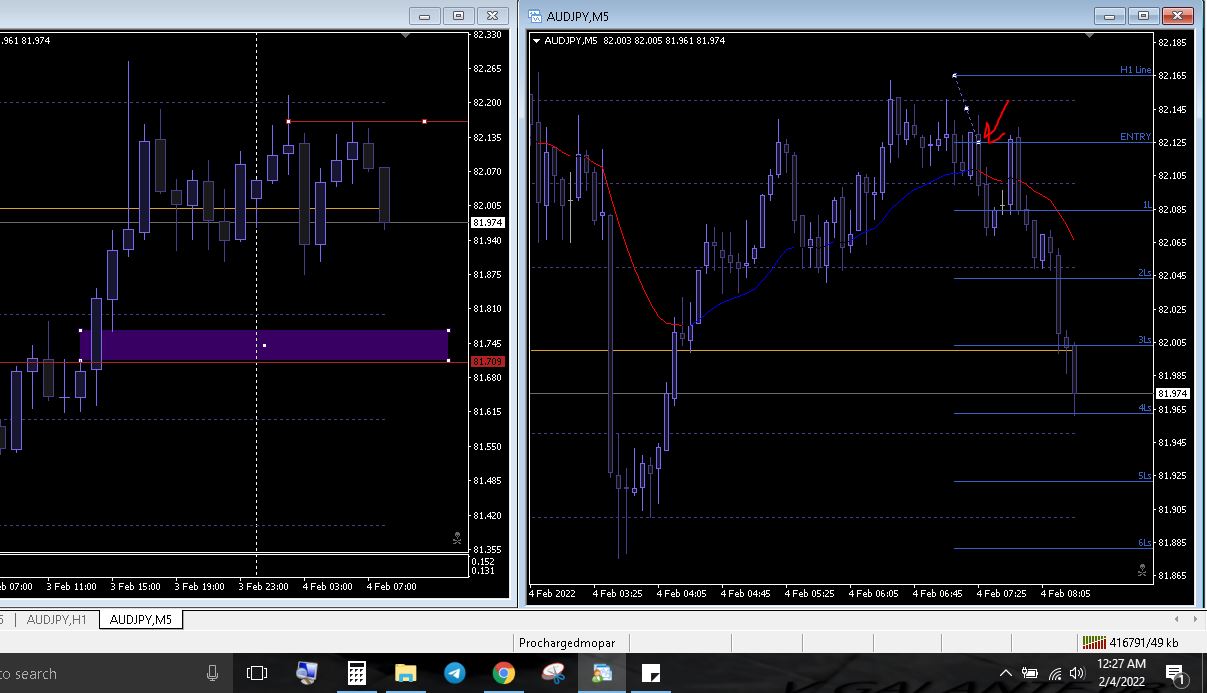1207x693 pixels.
Task: Open Calculator from the taskbar
Action: 357,673
